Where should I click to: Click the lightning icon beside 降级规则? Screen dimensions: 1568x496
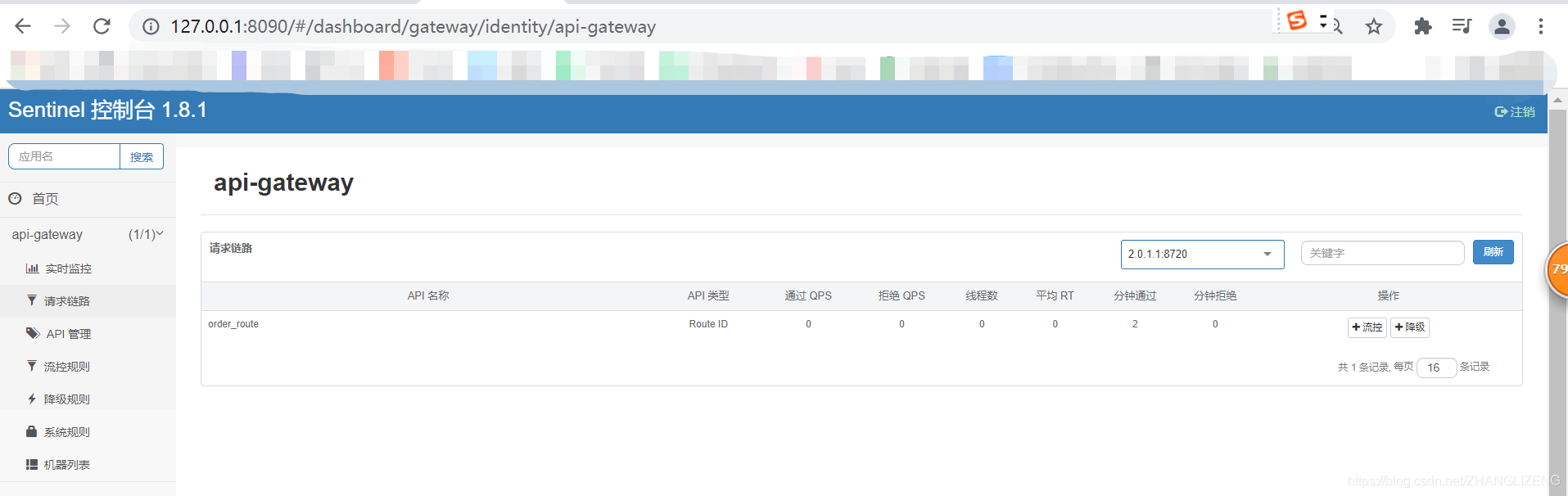(x=32, y=399)
